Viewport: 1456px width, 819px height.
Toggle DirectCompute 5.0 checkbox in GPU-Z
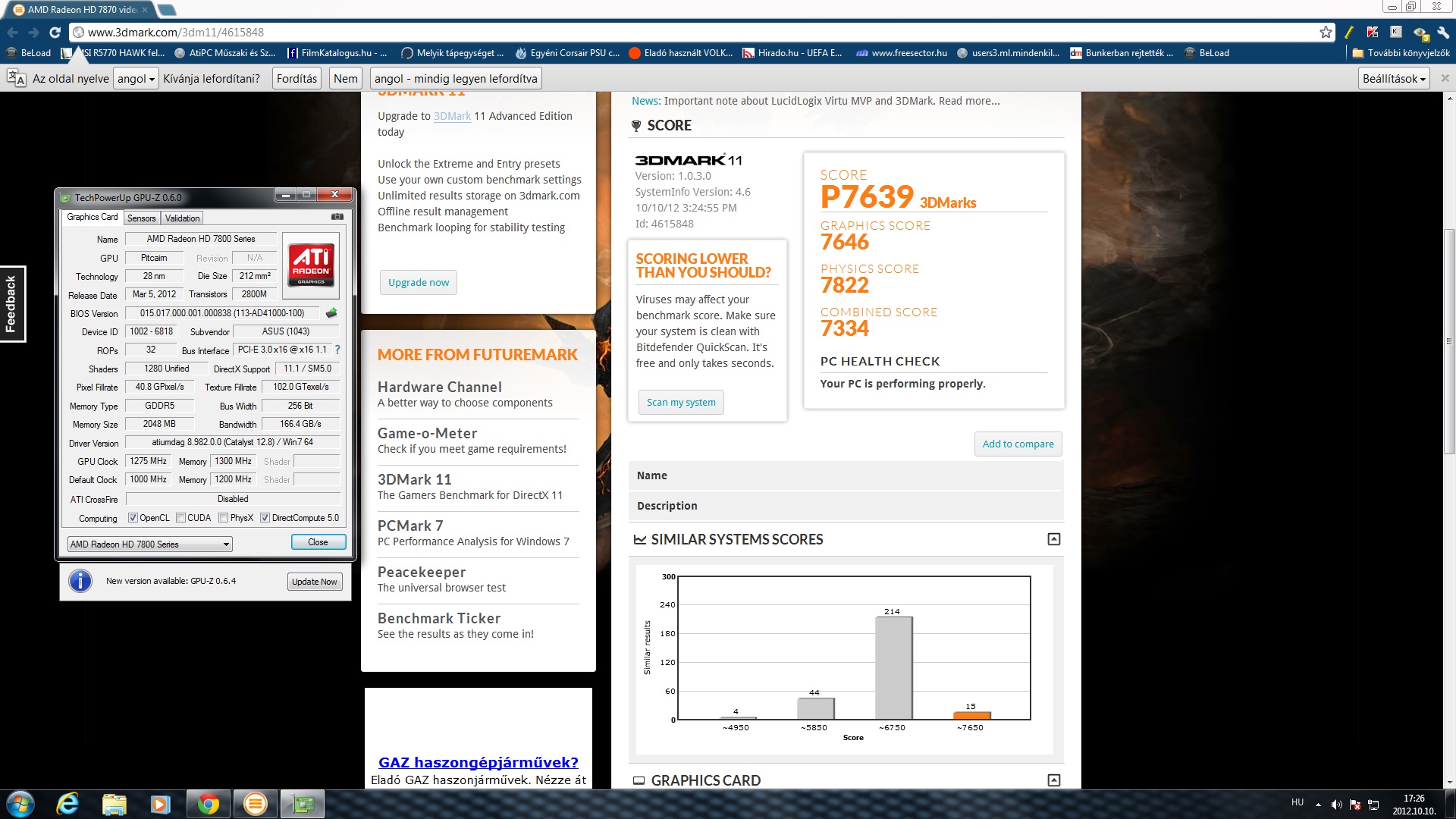[265, 518]
